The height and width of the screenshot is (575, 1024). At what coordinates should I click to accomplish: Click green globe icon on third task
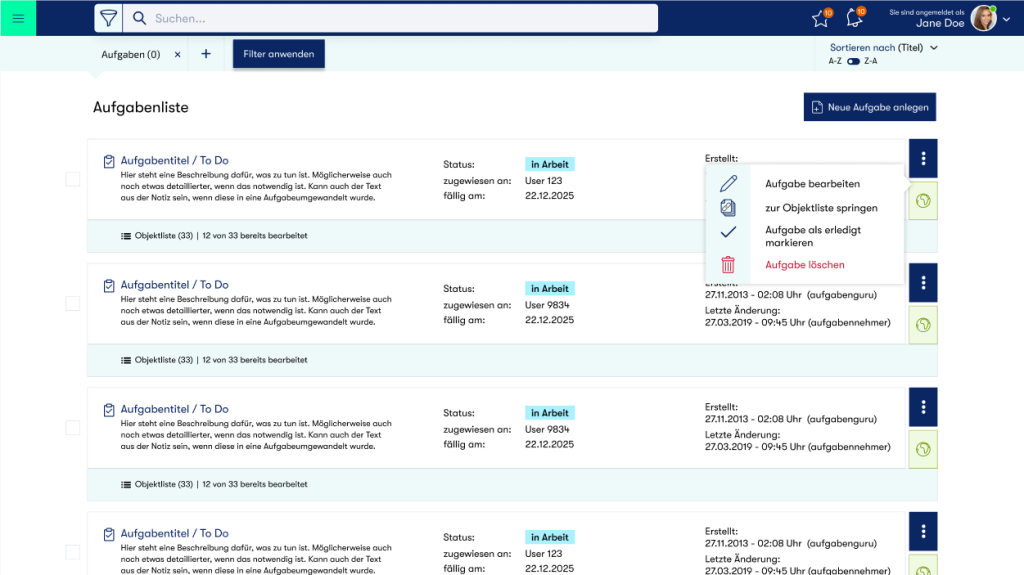[x=923, y=449]
